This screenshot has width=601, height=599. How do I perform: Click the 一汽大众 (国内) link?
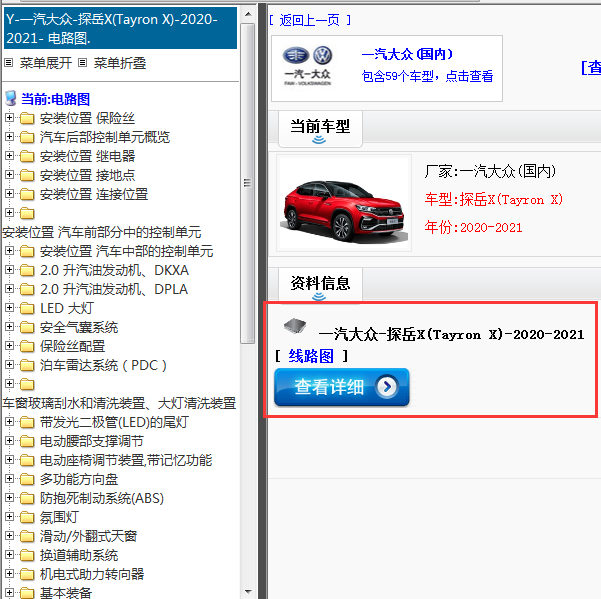click(x=407, y=54)
